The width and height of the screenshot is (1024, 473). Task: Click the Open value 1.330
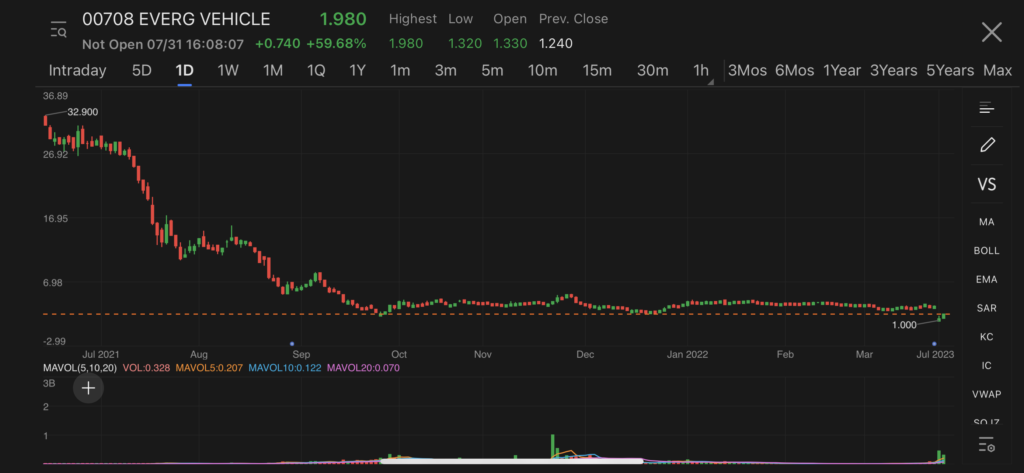click(x=509, y=44)
